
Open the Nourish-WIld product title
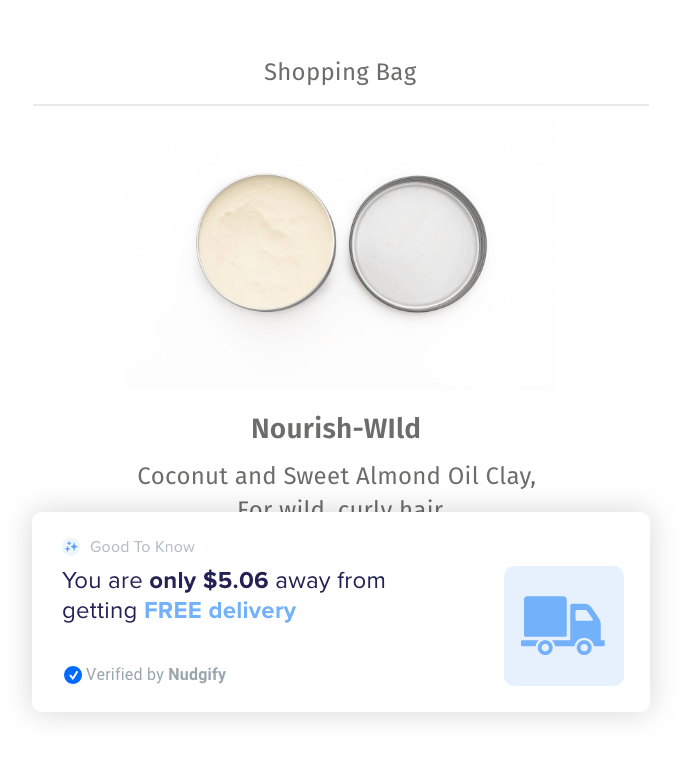click(336, 429)
